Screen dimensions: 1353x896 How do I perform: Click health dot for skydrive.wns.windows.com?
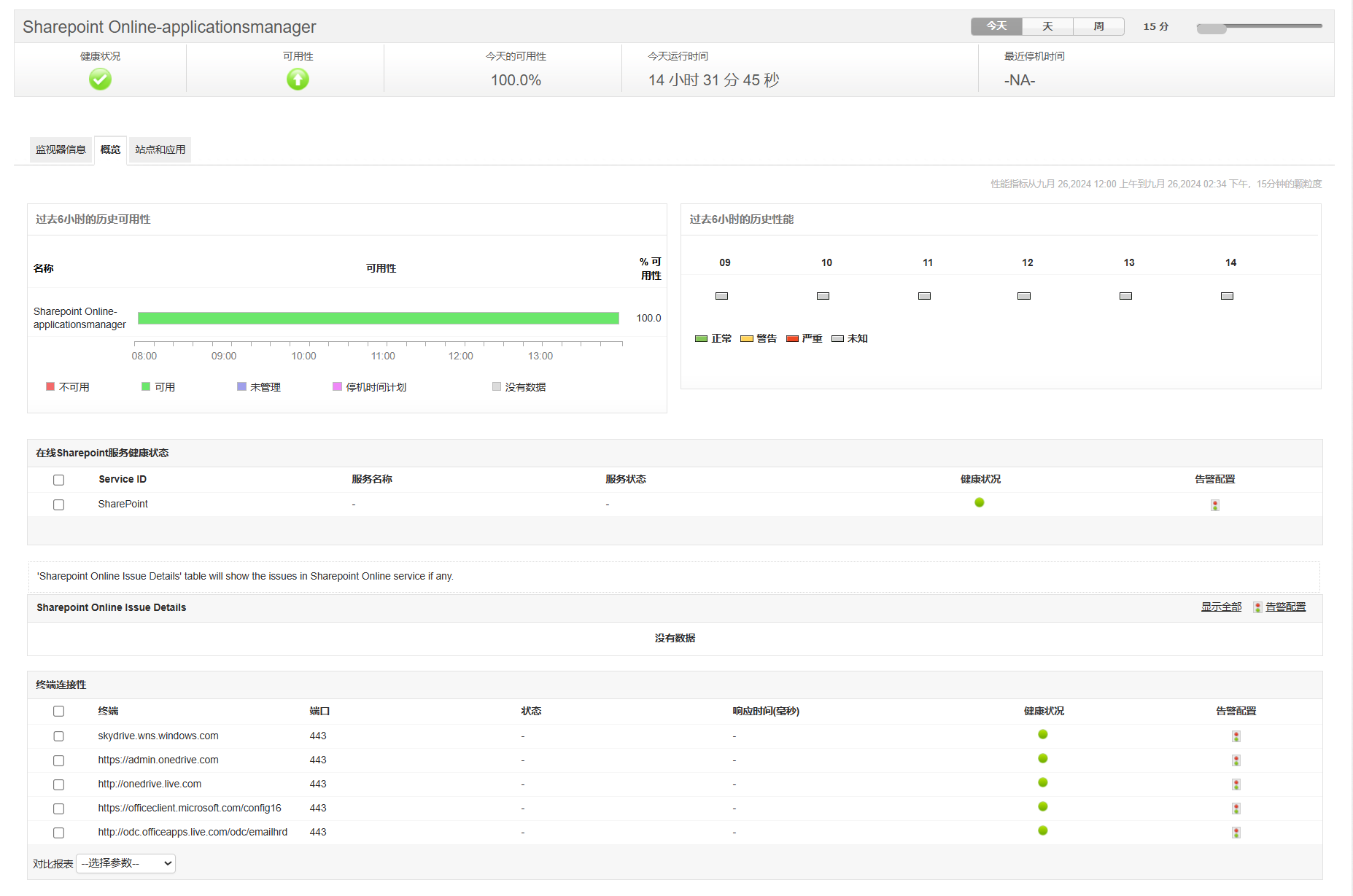coord(1043,734)
